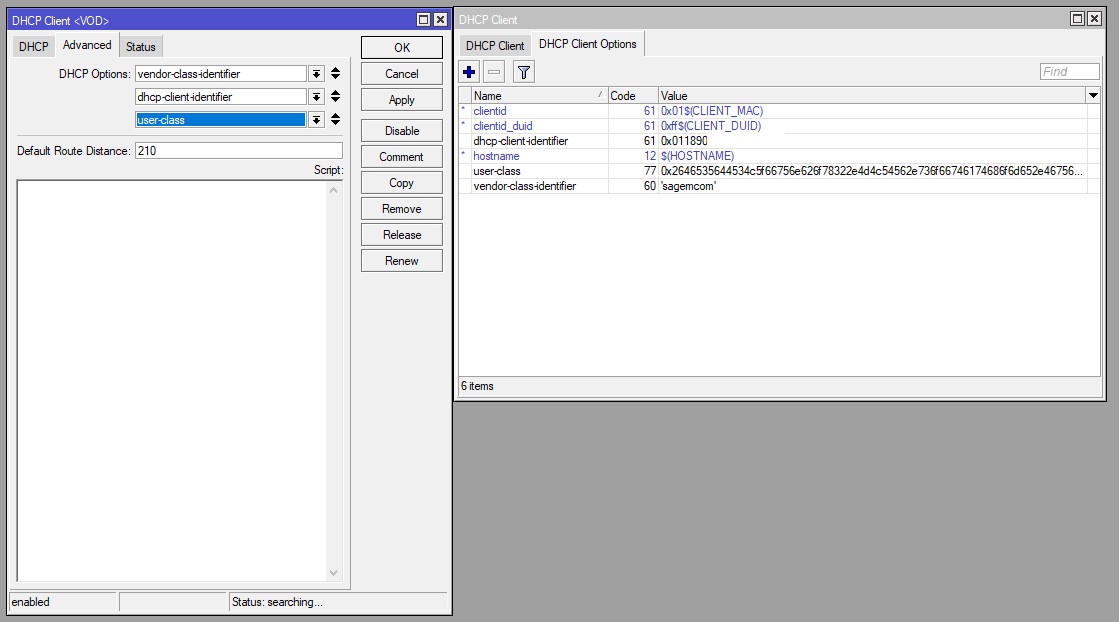
Task: Click the highlighted user-class option field
Action: click(x=221, y=120)
